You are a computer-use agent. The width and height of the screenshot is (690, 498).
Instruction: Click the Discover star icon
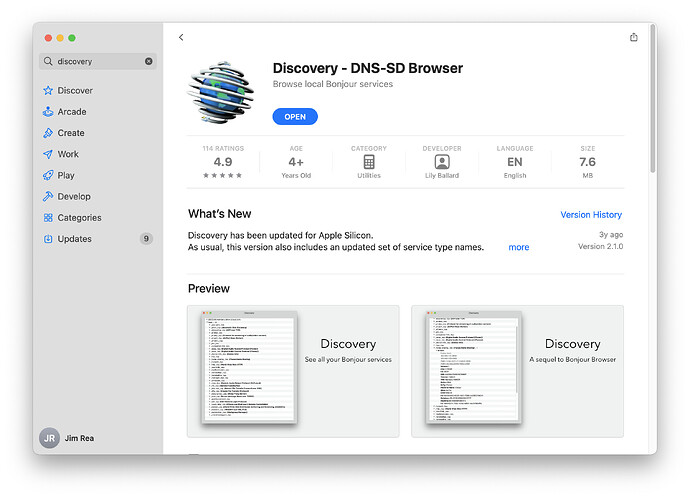pos(48,91)
